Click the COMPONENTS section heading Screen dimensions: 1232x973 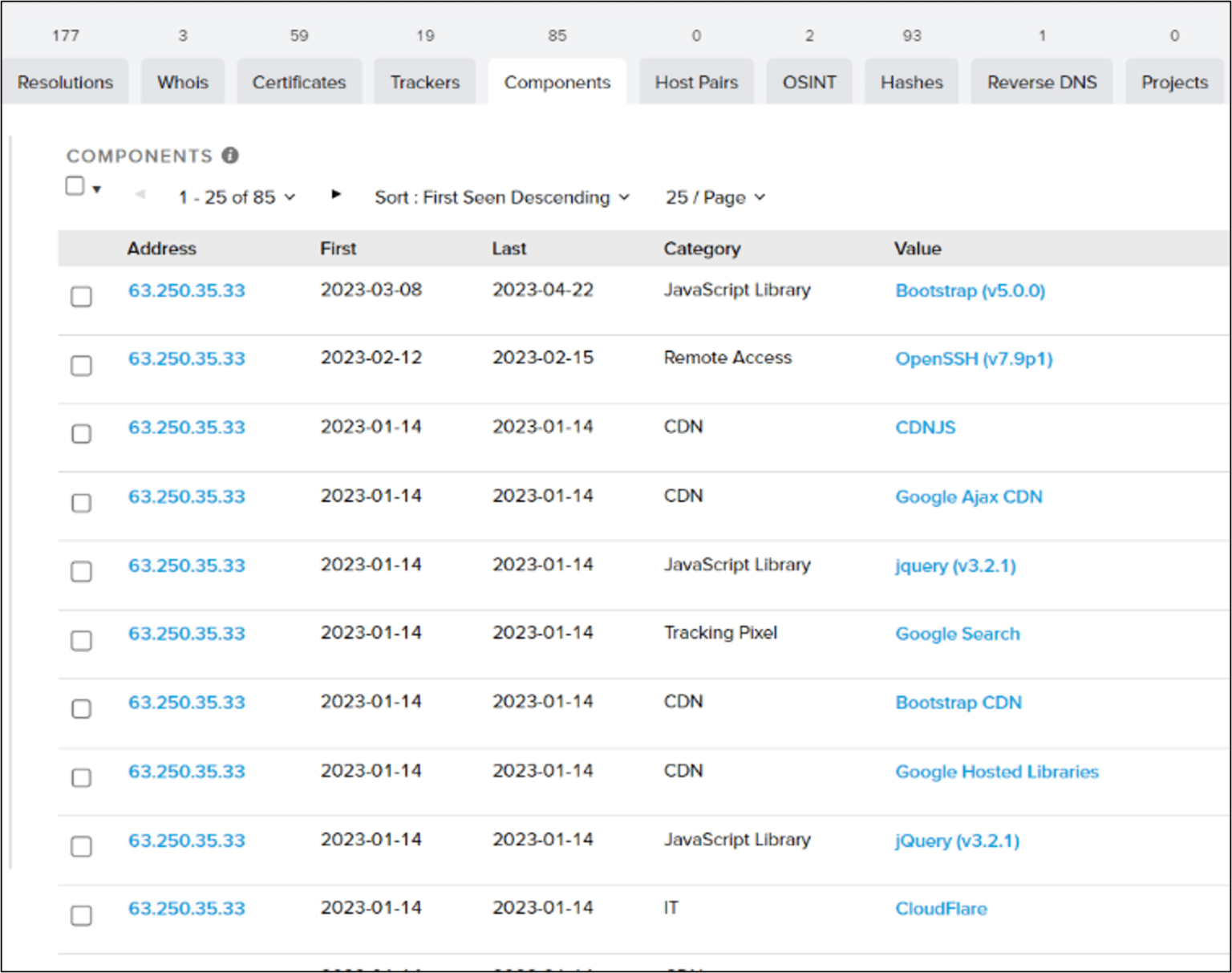[139, 156]
